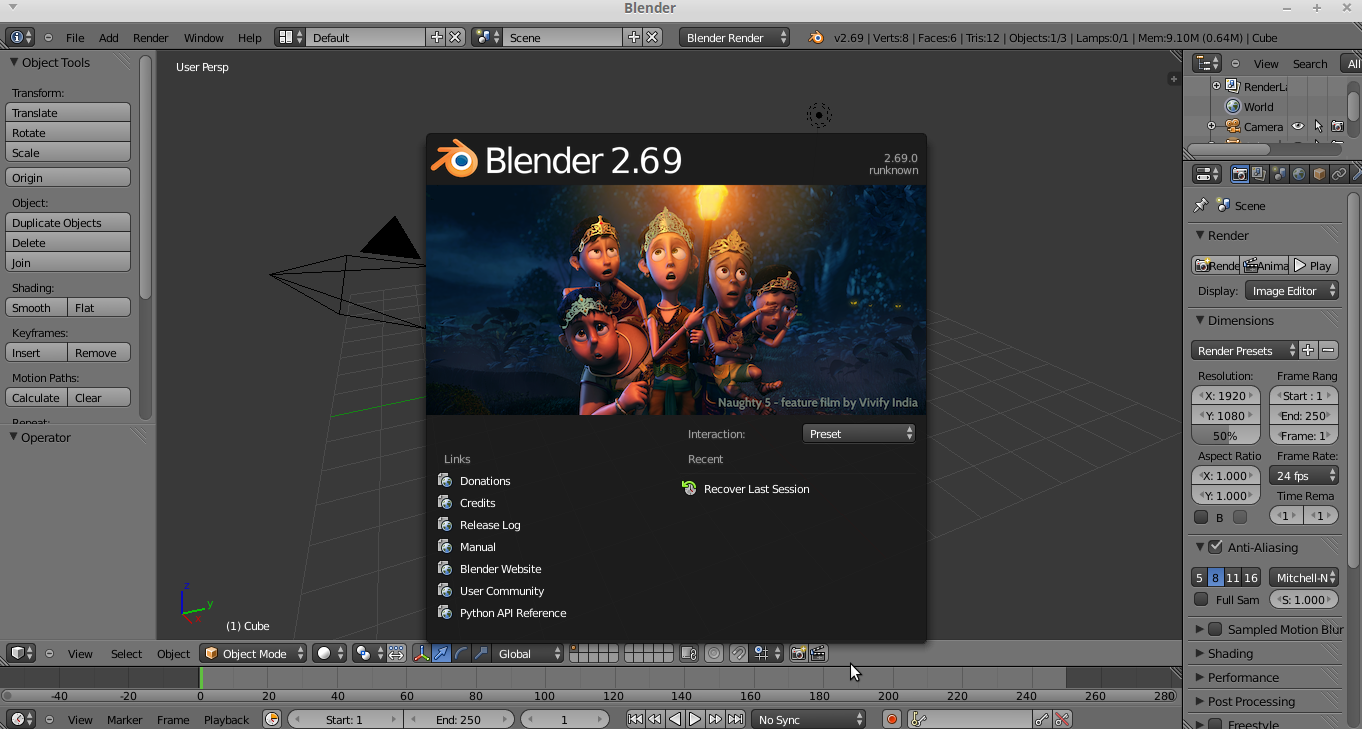Click the pin icon beside Scene
Screen dimensions: 1362x729
(x=1201, y=205)
